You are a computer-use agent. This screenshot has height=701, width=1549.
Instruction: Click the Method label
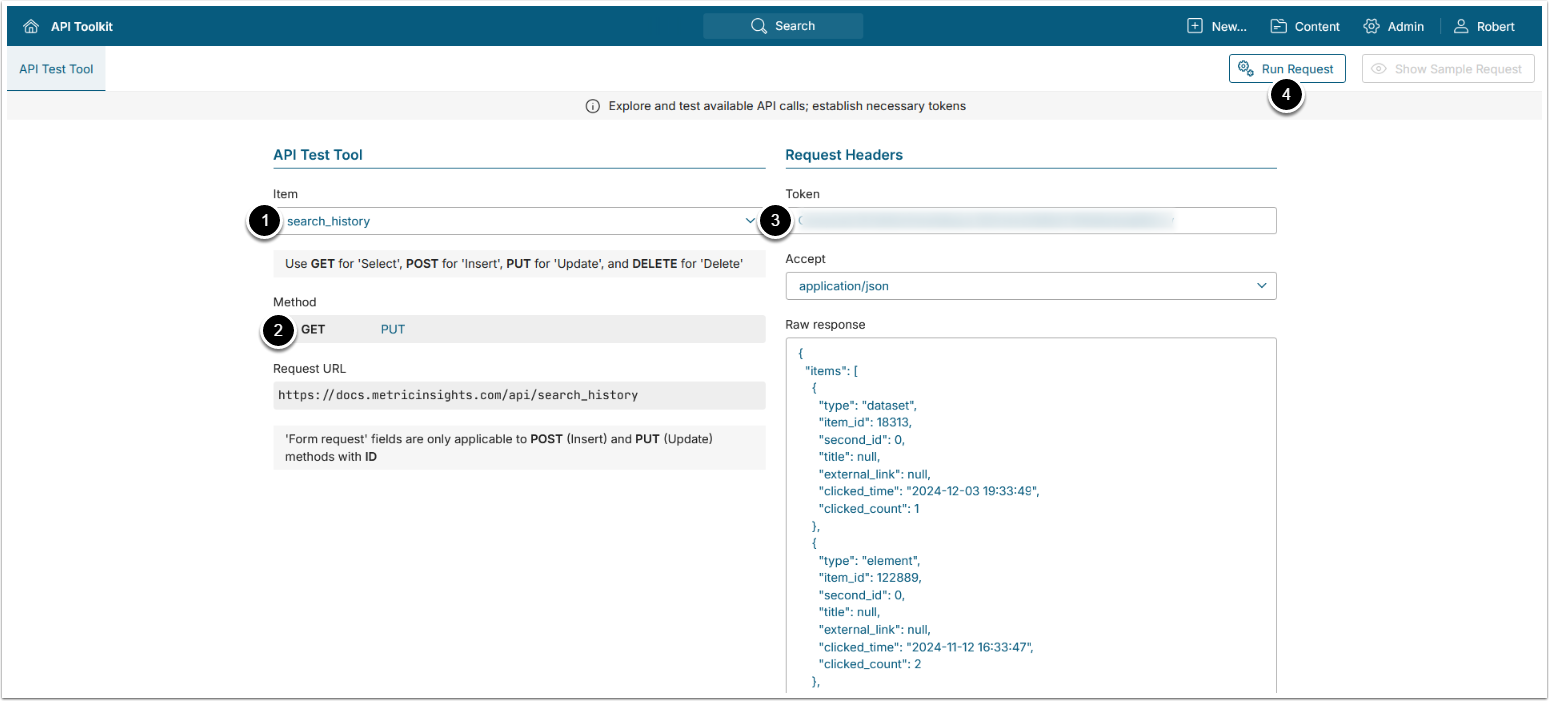click(x=295, y=302)
